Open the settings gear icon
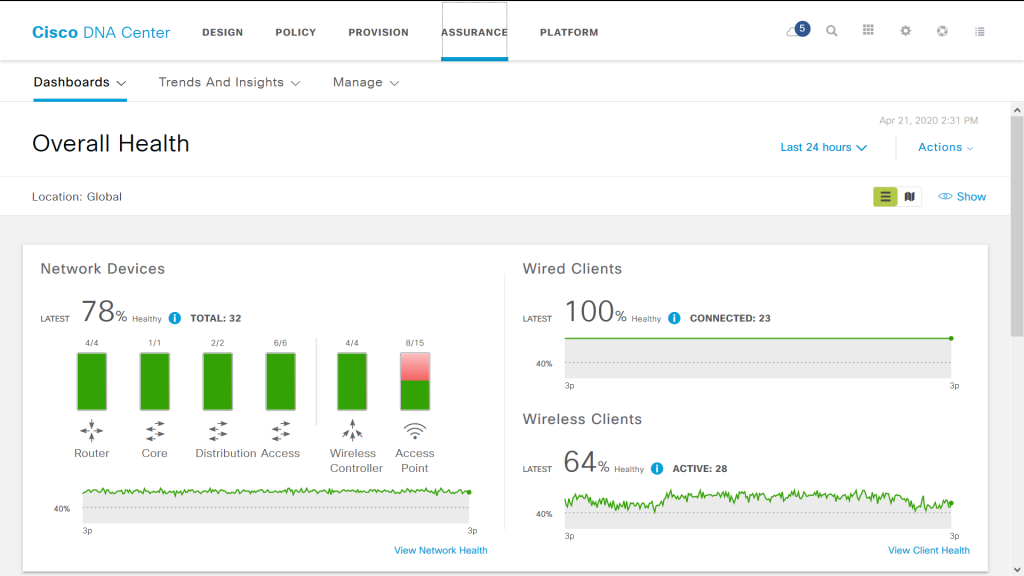The height and width of the screenshot is (576, 1024). 905,31
